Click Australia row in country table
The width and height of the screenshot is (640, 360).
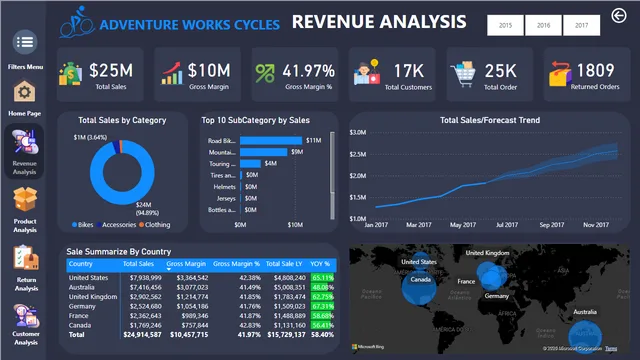pyautogui.click(x=201, y=287)
